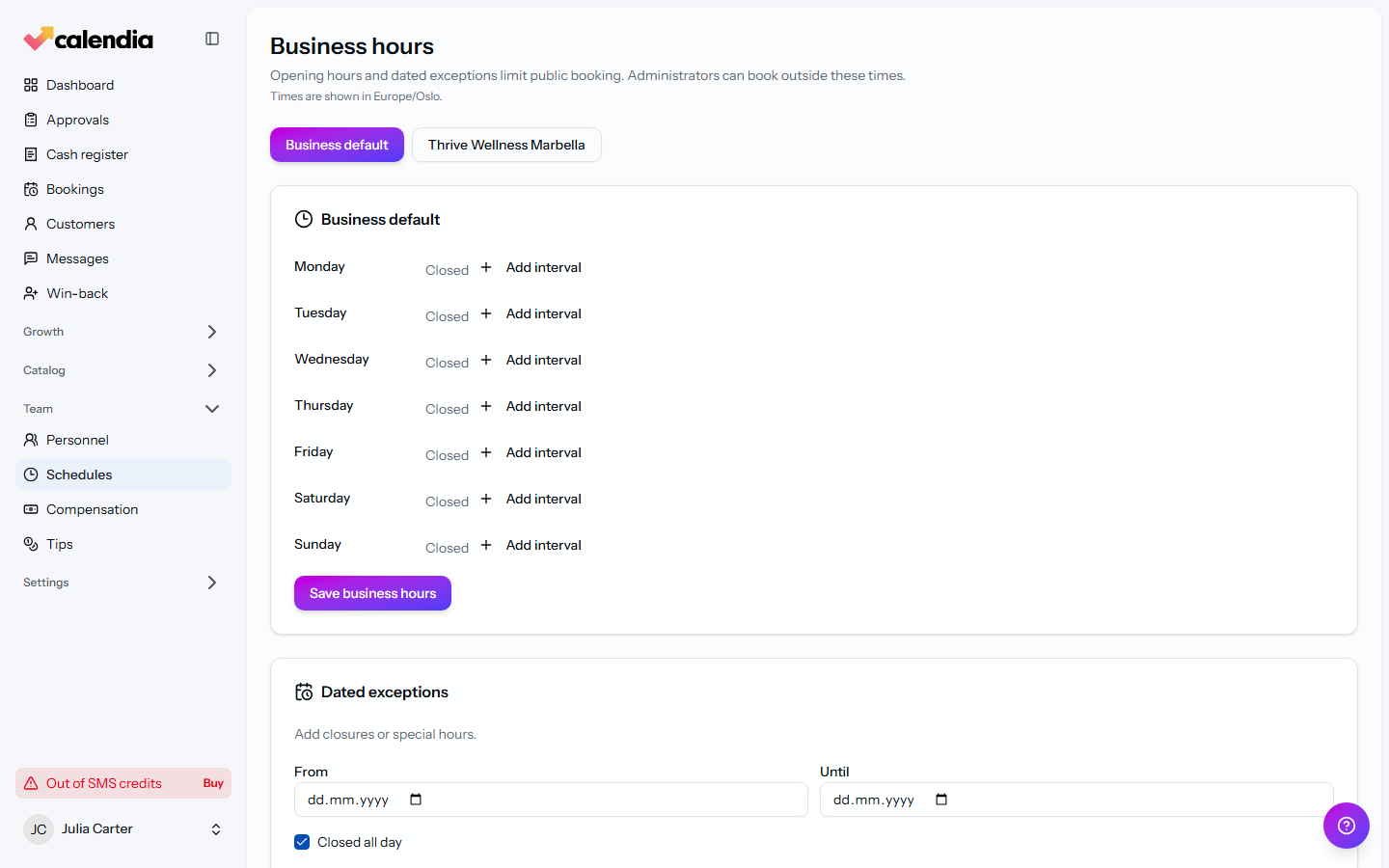This screenshot has width=1389, height=868.
Task: Click the plus icon for Sunday
Action: [x=486, y=545]
